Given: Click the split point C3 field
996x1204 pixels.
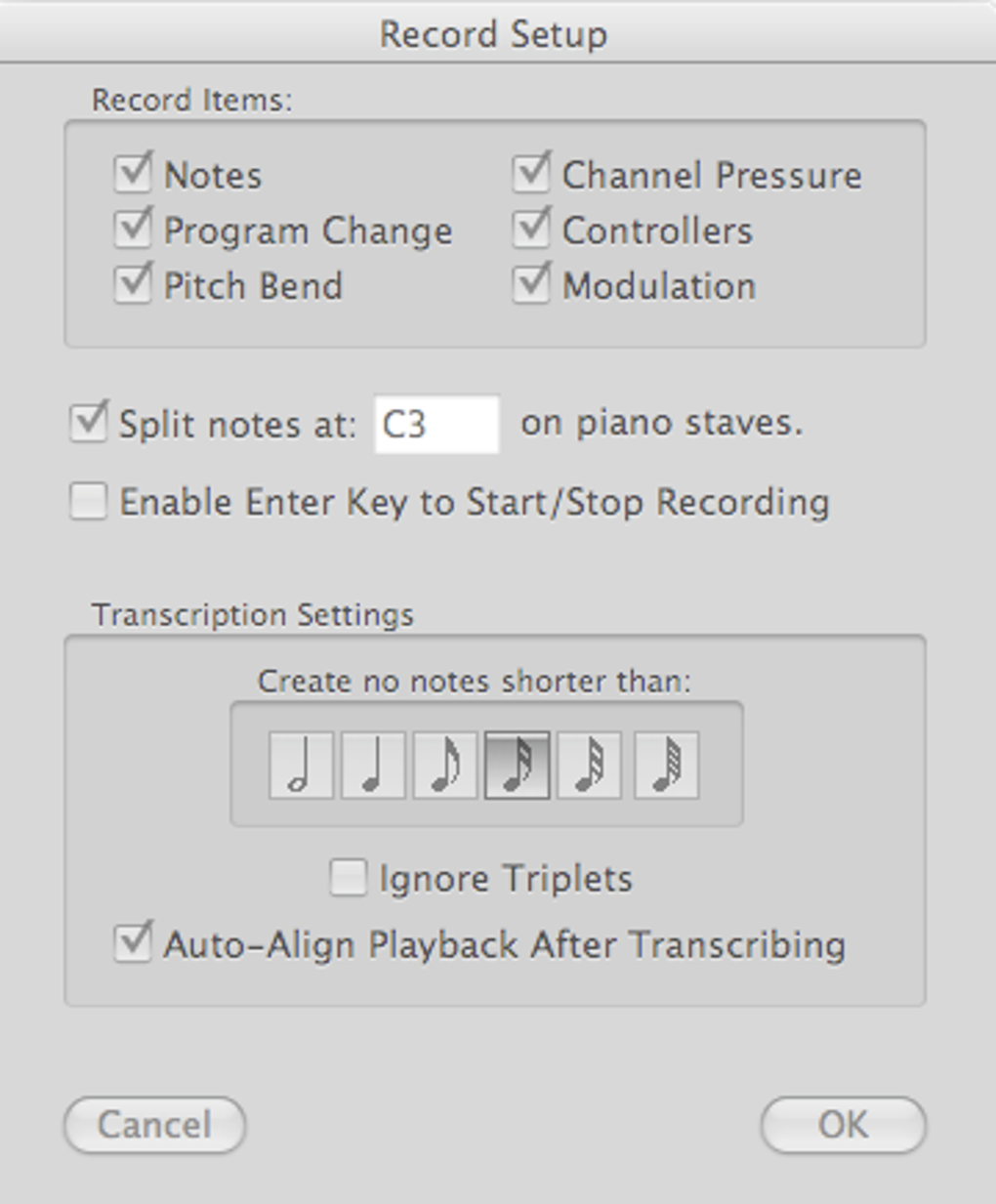Looking at the screenshot, I should [436, 425].
